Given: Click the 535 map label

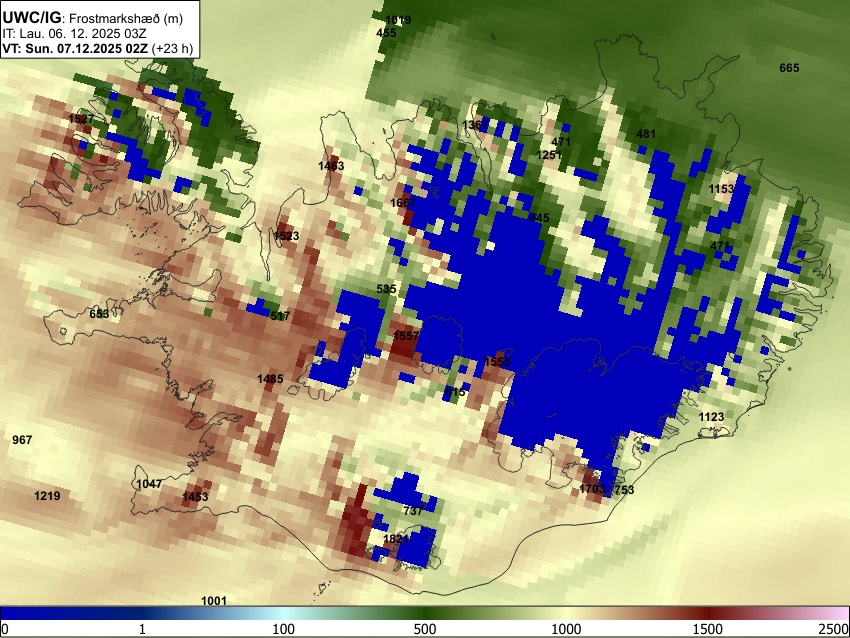Looking at the screenshot, I should [386, 289].
